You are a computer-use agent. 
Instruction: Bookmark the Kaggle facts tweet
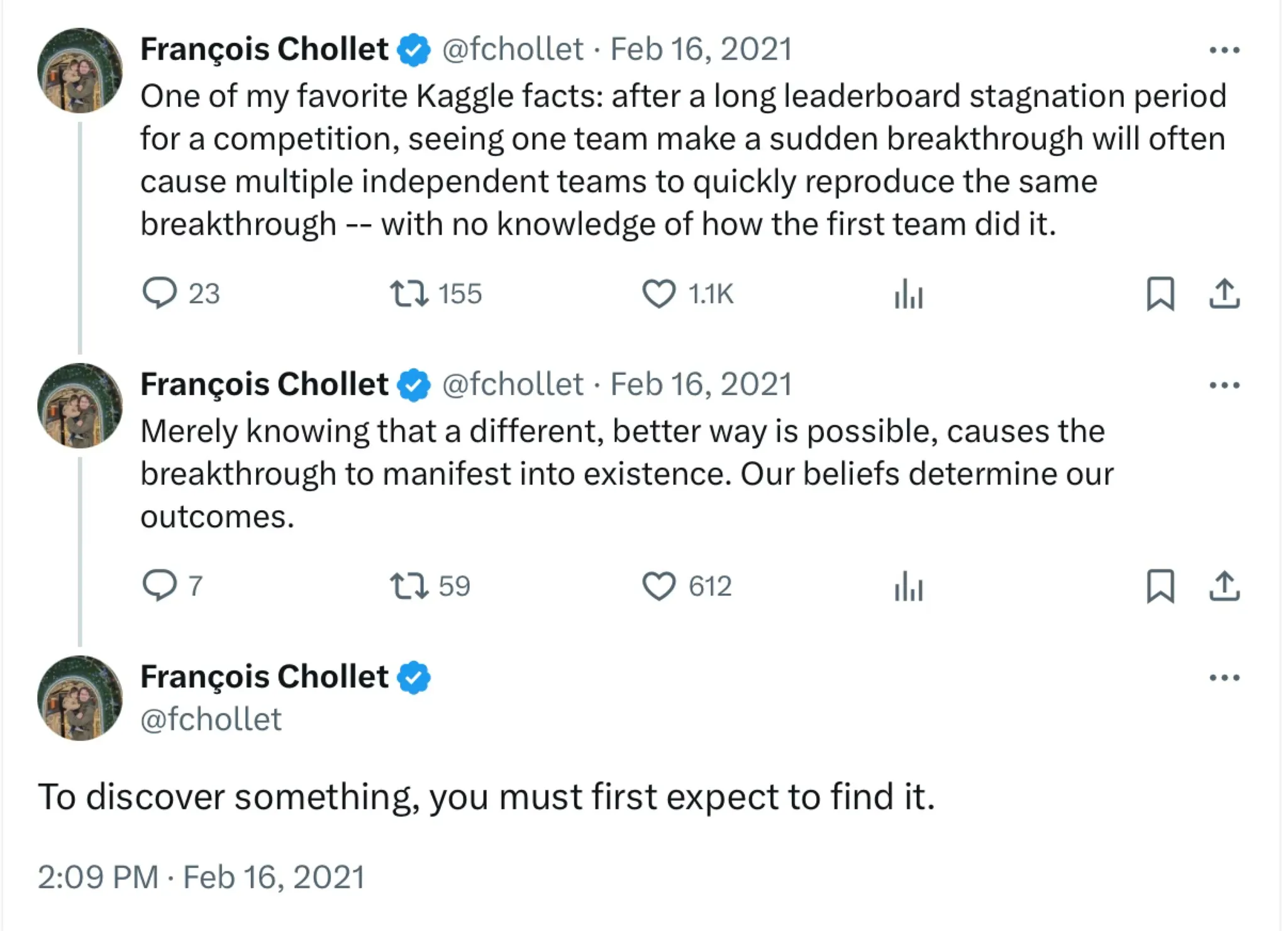click(1160, 294)
